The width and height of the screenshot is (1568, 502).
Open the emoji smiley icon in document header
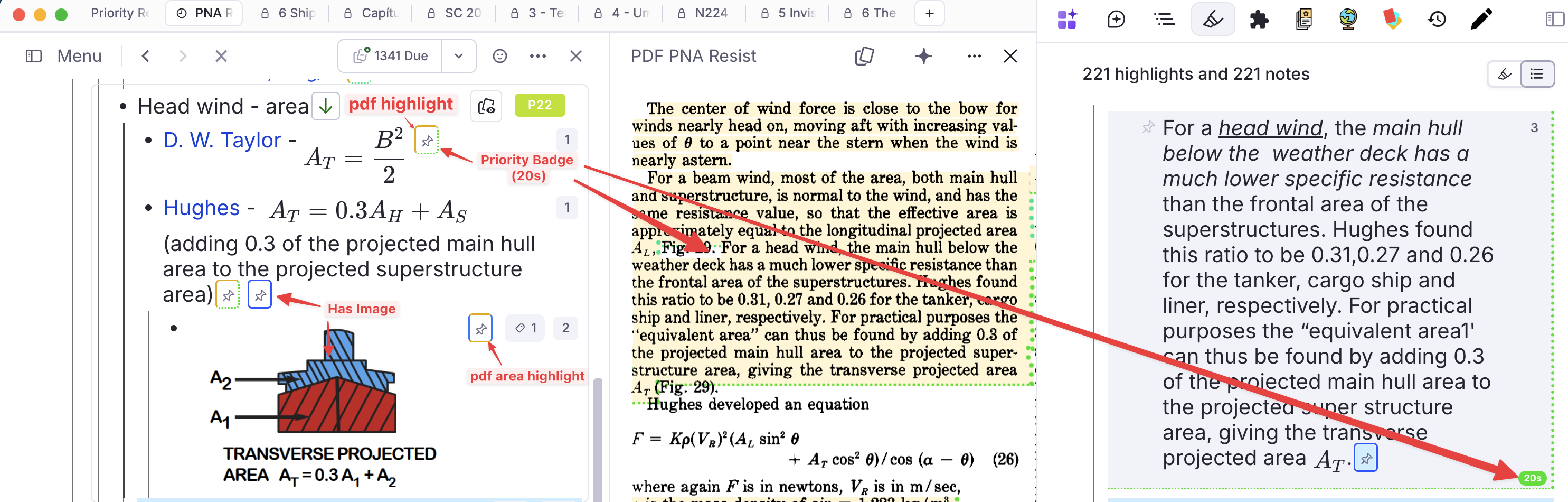pos(500,56)
